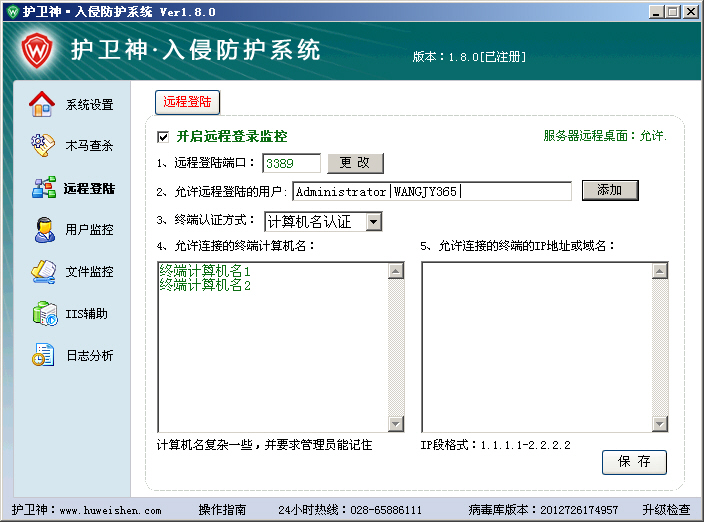Expand the 终端认证方式 dropdown
This screenshot has width=704, height=522.
coord(373,221)
